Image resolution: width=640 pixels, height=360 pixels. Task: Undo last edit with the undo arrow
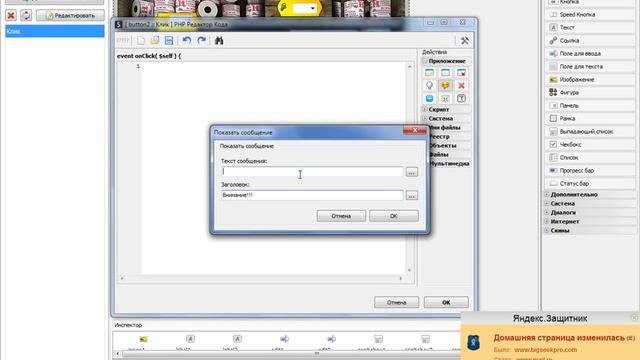point(187,40)
